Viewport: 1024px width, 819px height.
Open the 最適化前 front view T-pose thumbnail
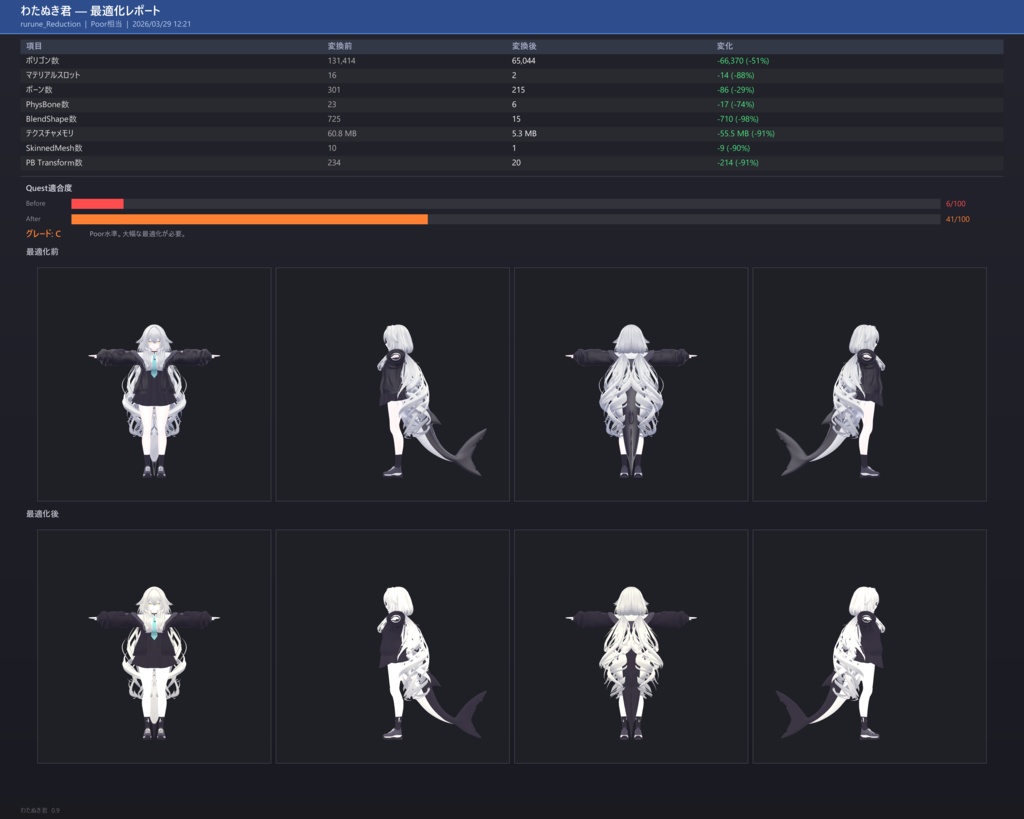154,384
